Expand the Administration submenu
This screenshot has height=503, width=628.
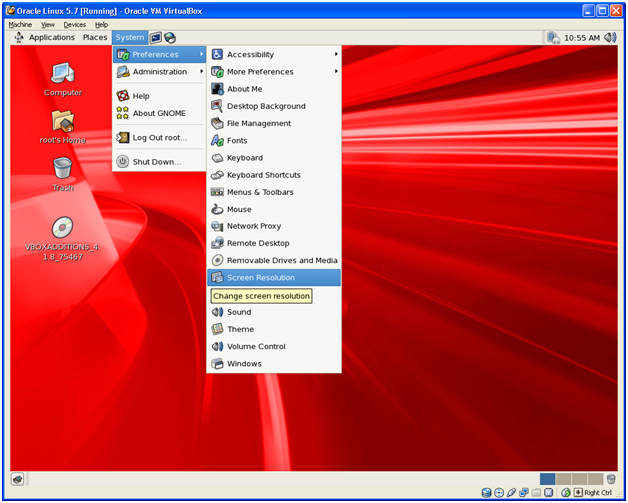(x=159, y=72)
